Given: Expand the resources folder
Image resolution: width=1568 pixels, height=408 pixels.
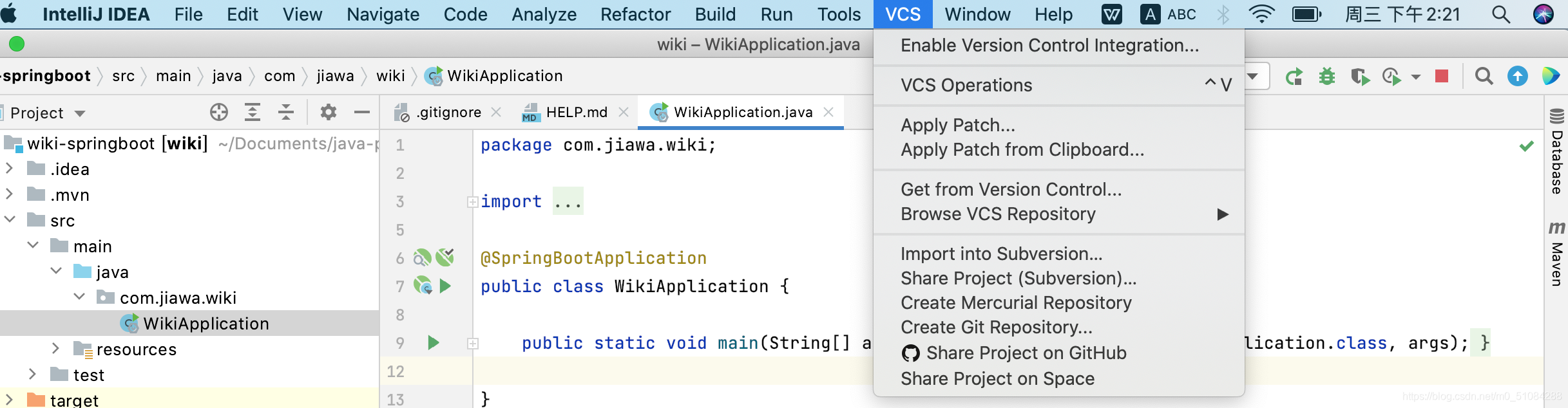Looking at the screenshot, I should pos(56,349).
